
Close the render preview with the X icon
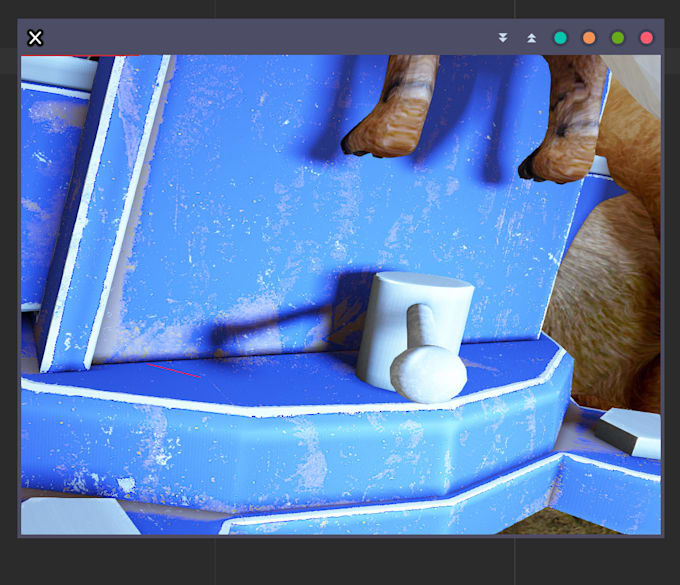tap(35, 38)
